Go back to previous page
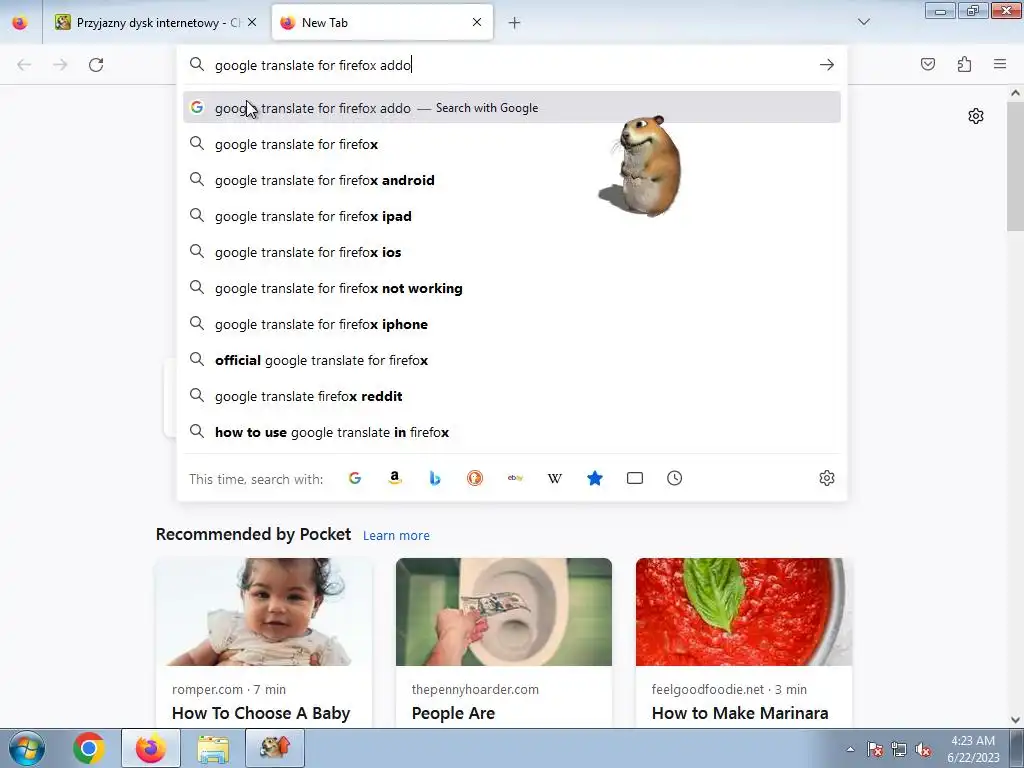The width and height of the screenshot is (1024, 768). pyautogui.click(x=24, y=65)
